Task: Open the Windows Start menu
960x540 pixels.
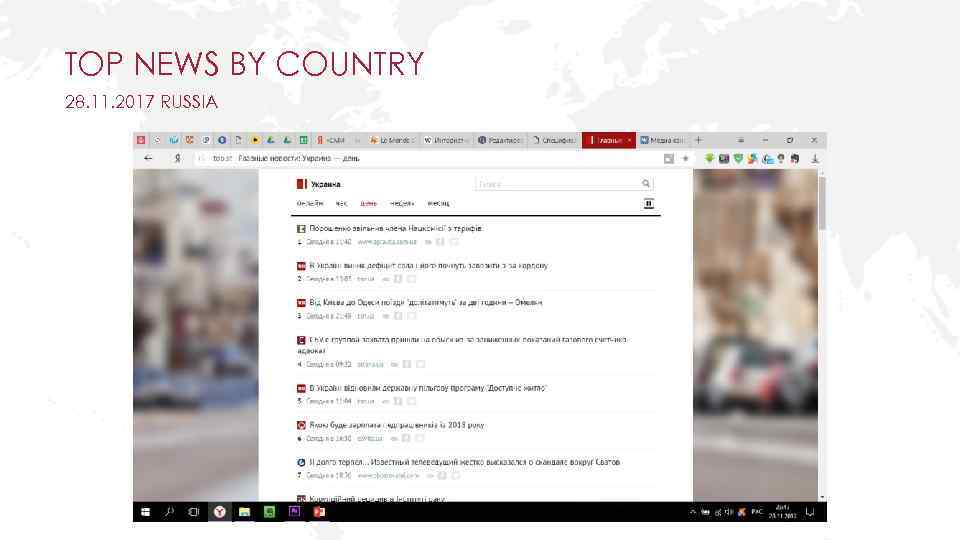Action: pyautogui.click(x=145, y=512)
